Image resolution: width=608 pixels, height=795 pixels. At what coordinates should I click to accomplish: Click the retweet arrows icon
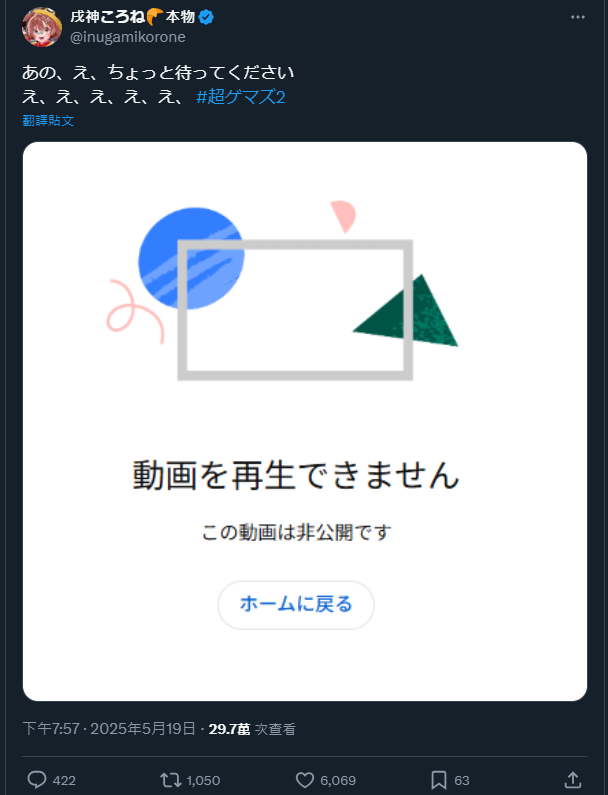171,780
